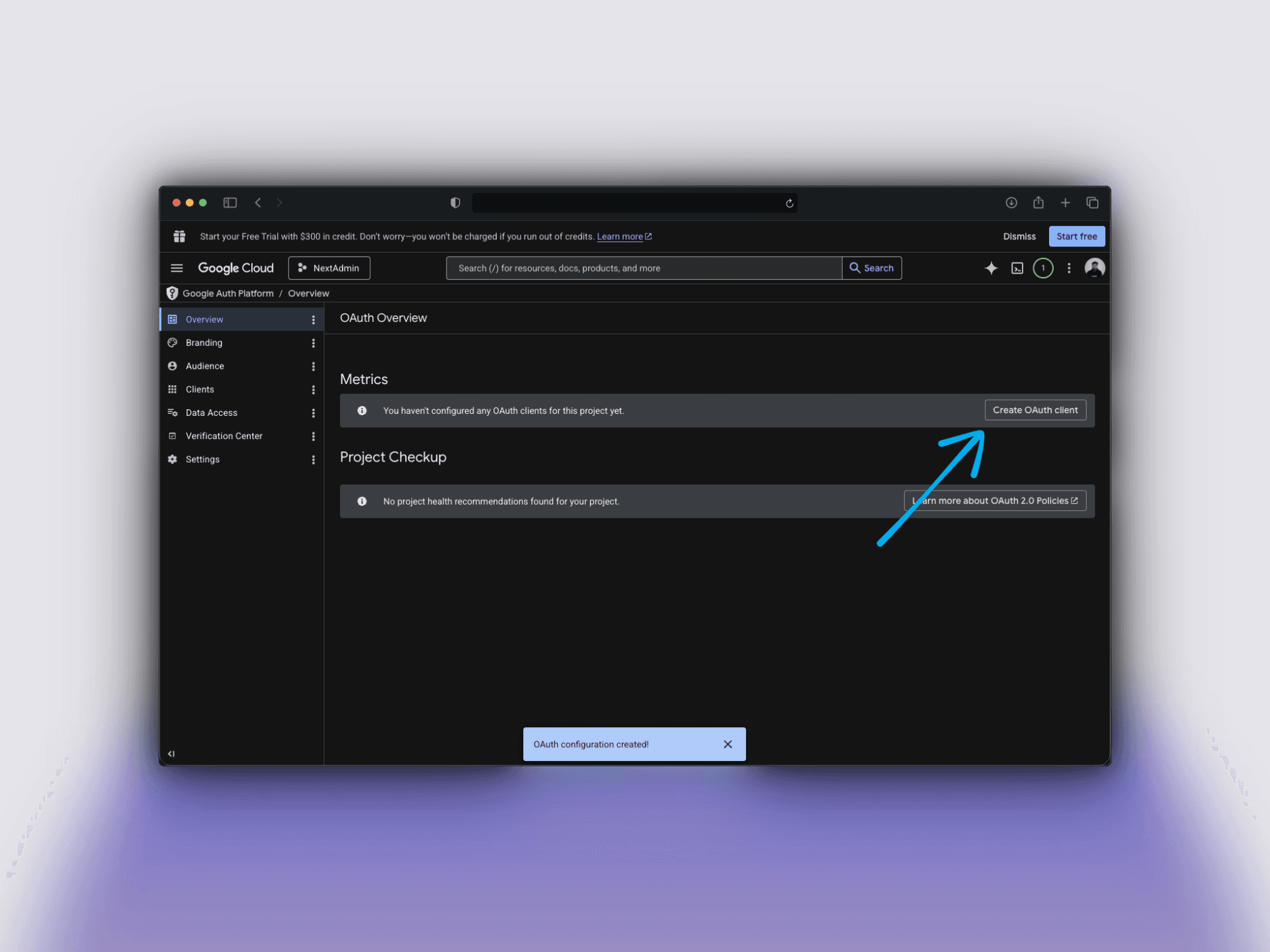Click the Start free button

coord(1076,236)
